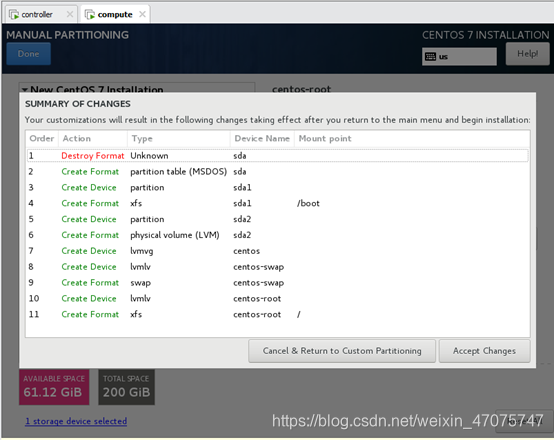Switch to the compute tab
Viewport: 554px width, 440px height.
115,14
